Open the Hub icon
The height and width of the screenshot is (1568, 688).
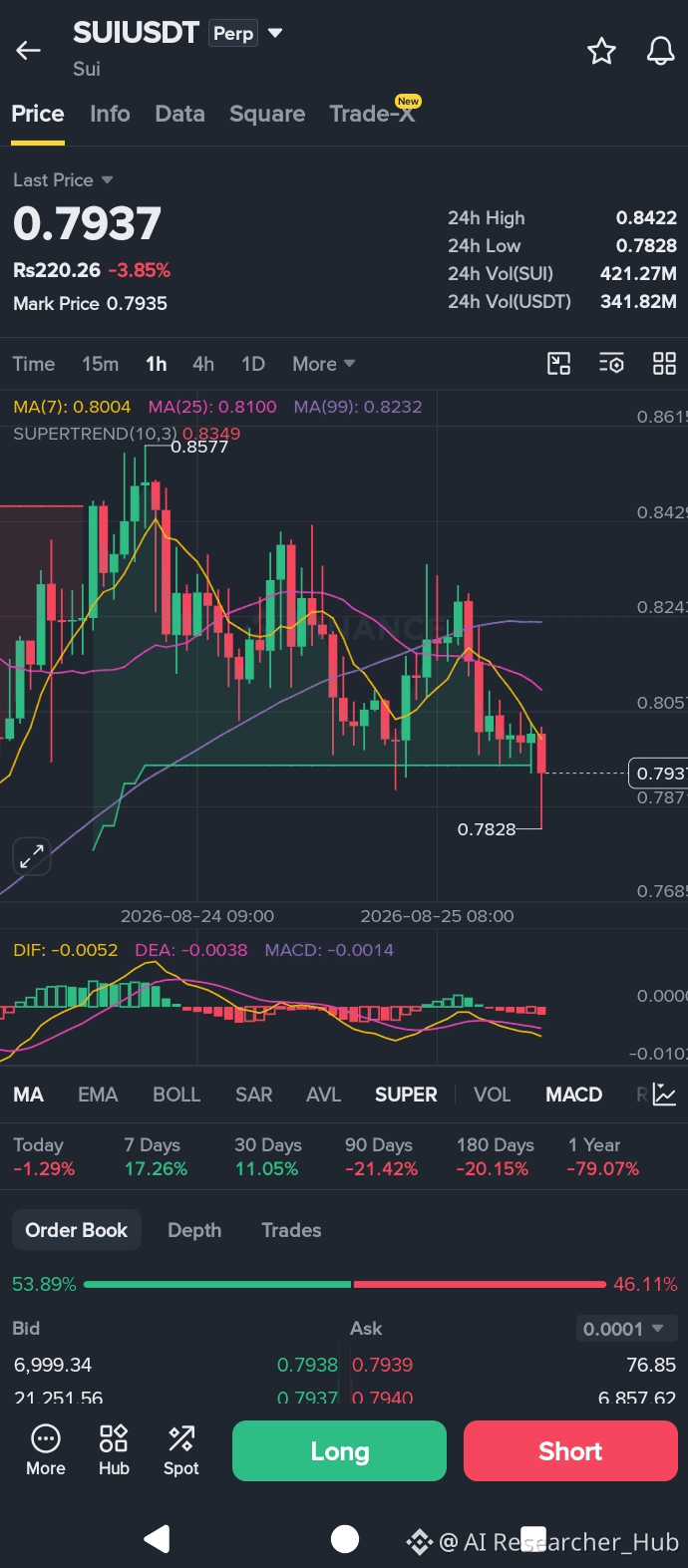point(114,1450)
